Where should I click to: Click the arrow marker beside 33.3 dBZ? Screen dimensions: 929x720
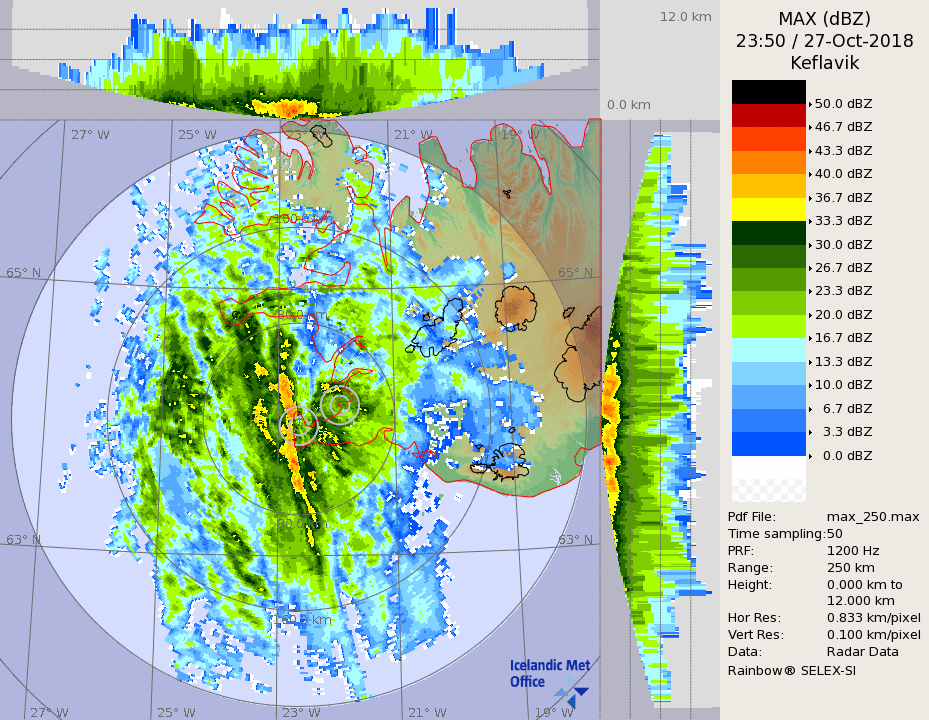[x=810, y=221]
